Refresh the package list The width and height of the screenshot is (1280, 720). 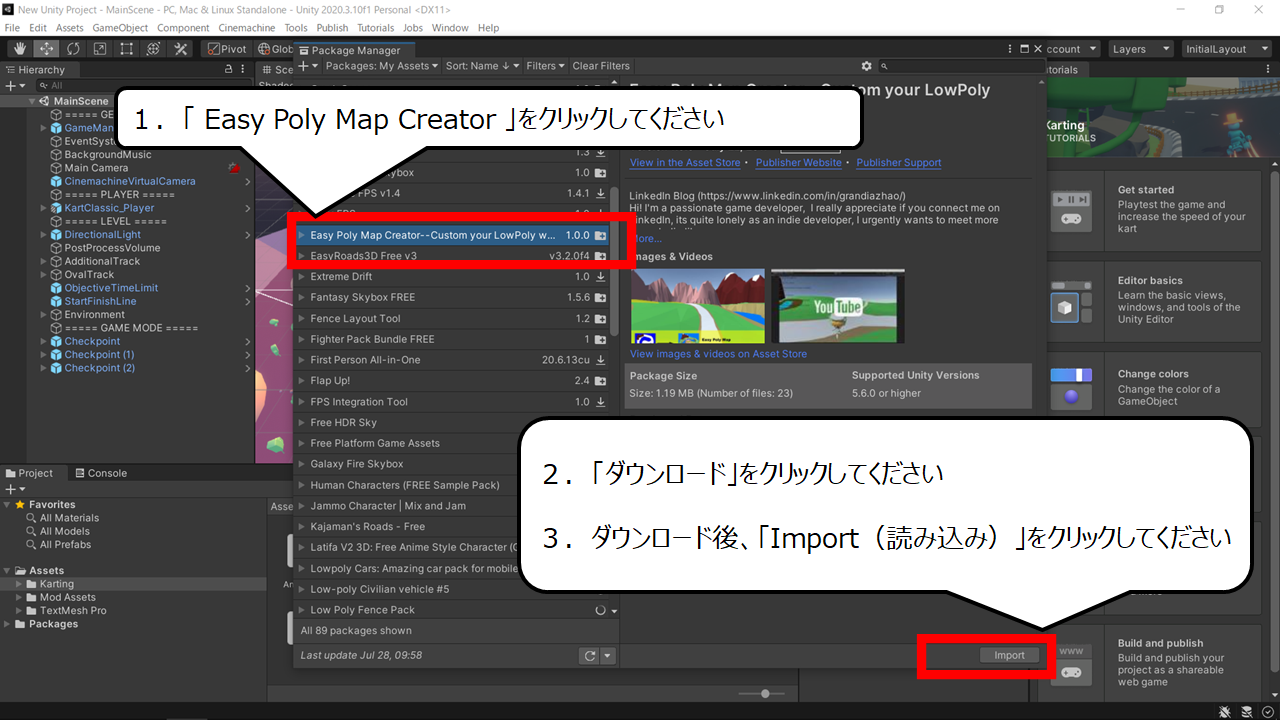(590, 656)
